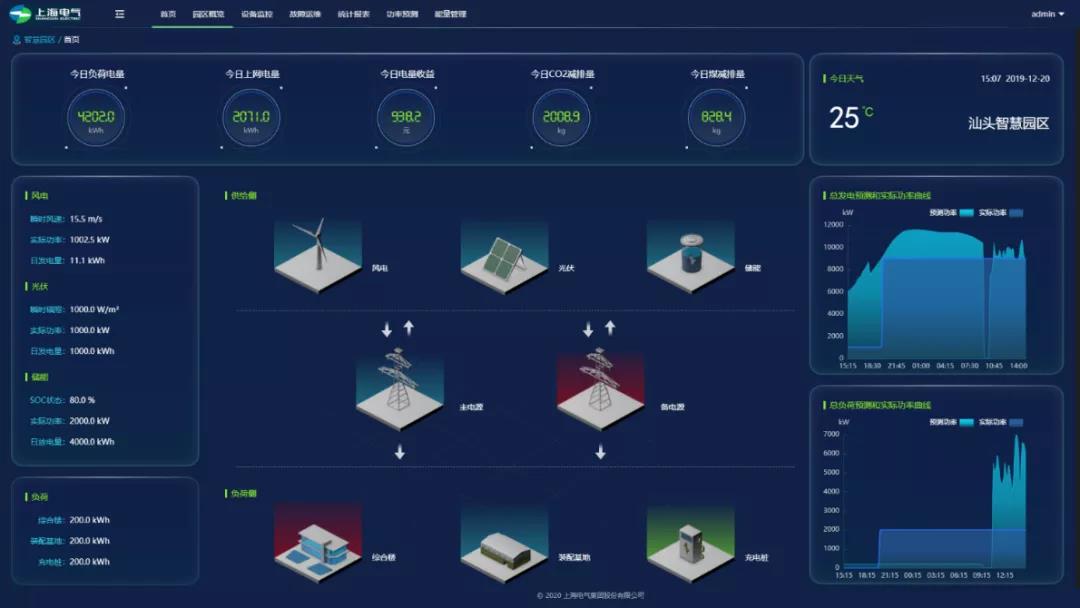This screenshot has width=1080, height=608.
Task: Click the copyright footer text
Action: coord(590,596)
